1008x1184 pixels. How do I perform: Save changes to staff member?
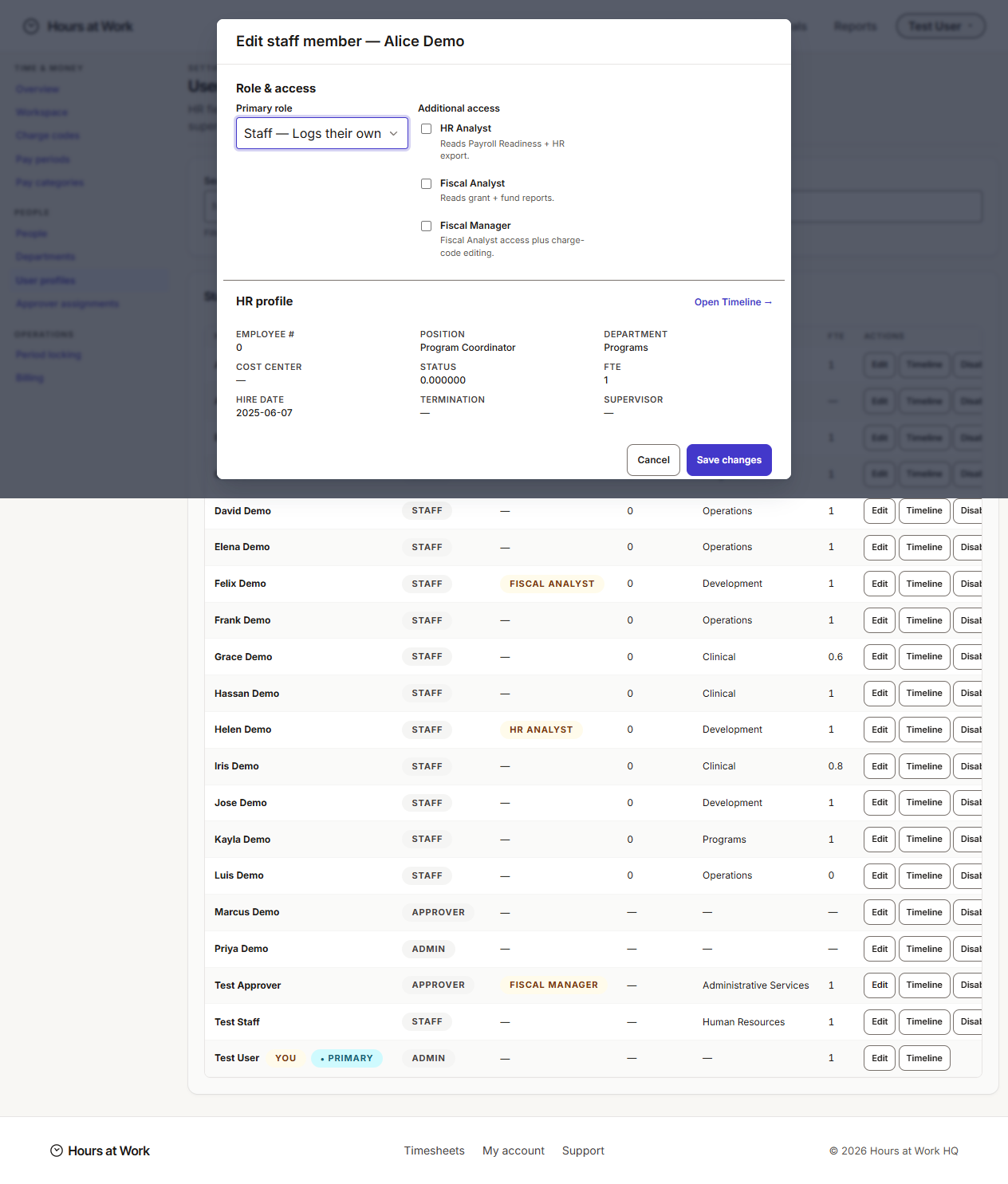click(729, 460)
